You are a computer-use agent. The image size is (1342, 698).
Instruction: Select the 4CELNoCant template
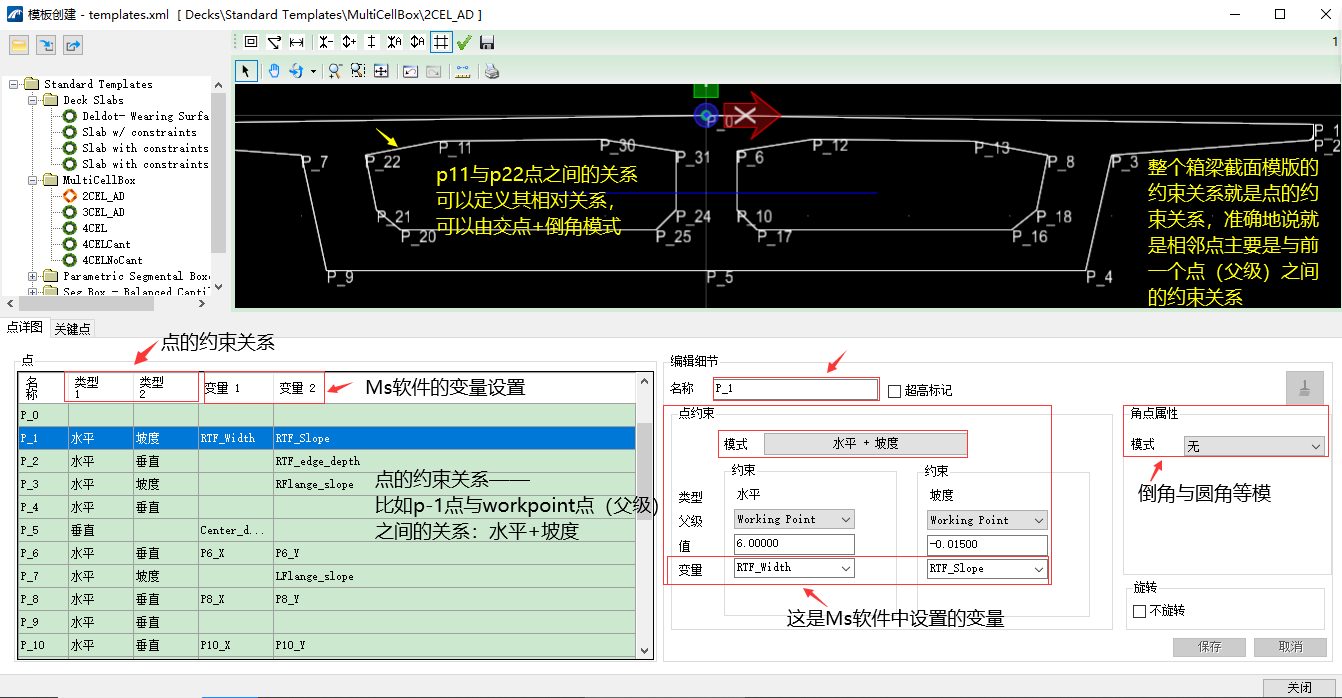(x=112, y=260)
